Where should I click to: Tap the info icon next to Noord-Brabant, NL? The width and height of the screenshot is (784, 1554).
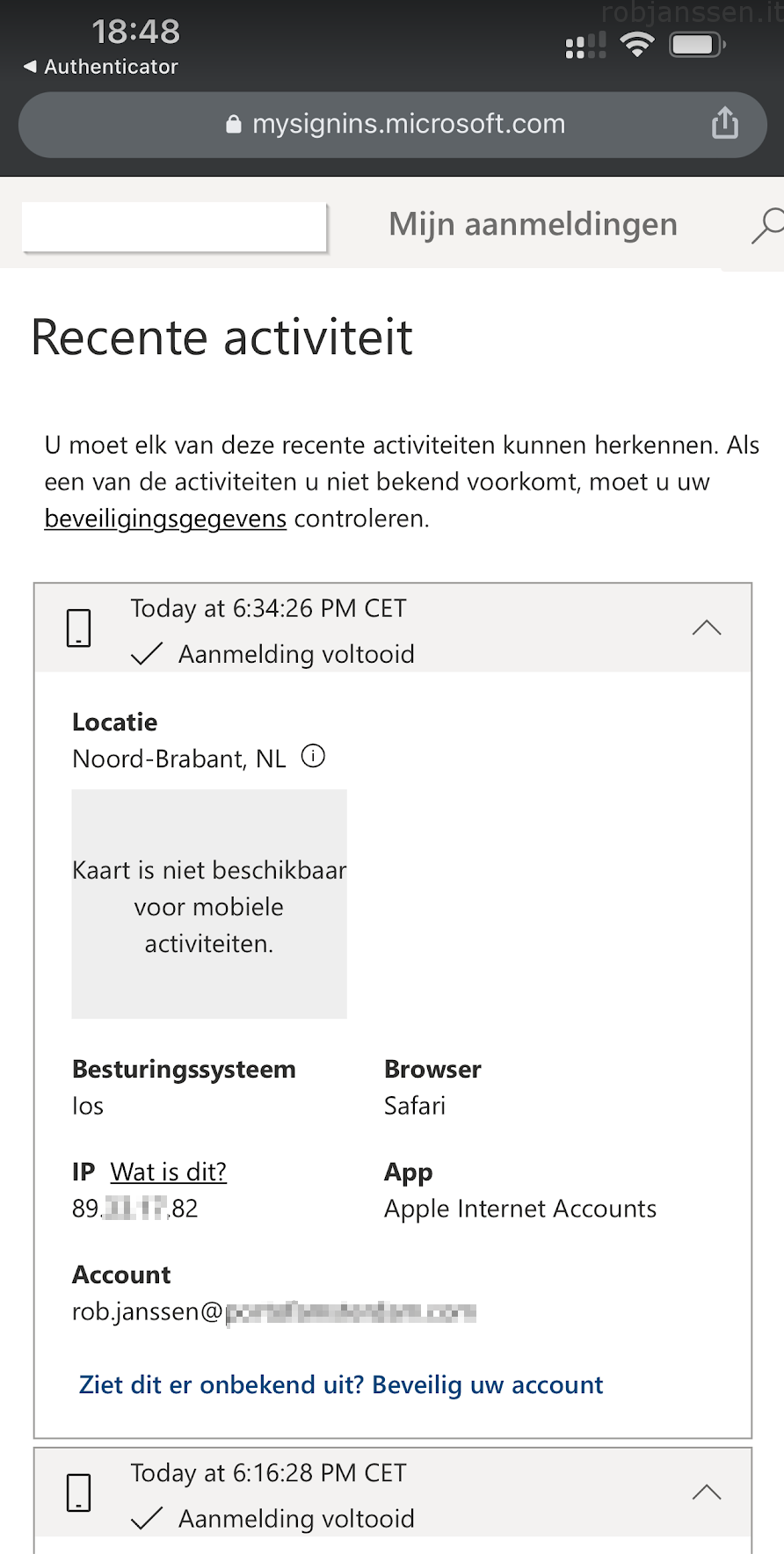tap(314, 756)
